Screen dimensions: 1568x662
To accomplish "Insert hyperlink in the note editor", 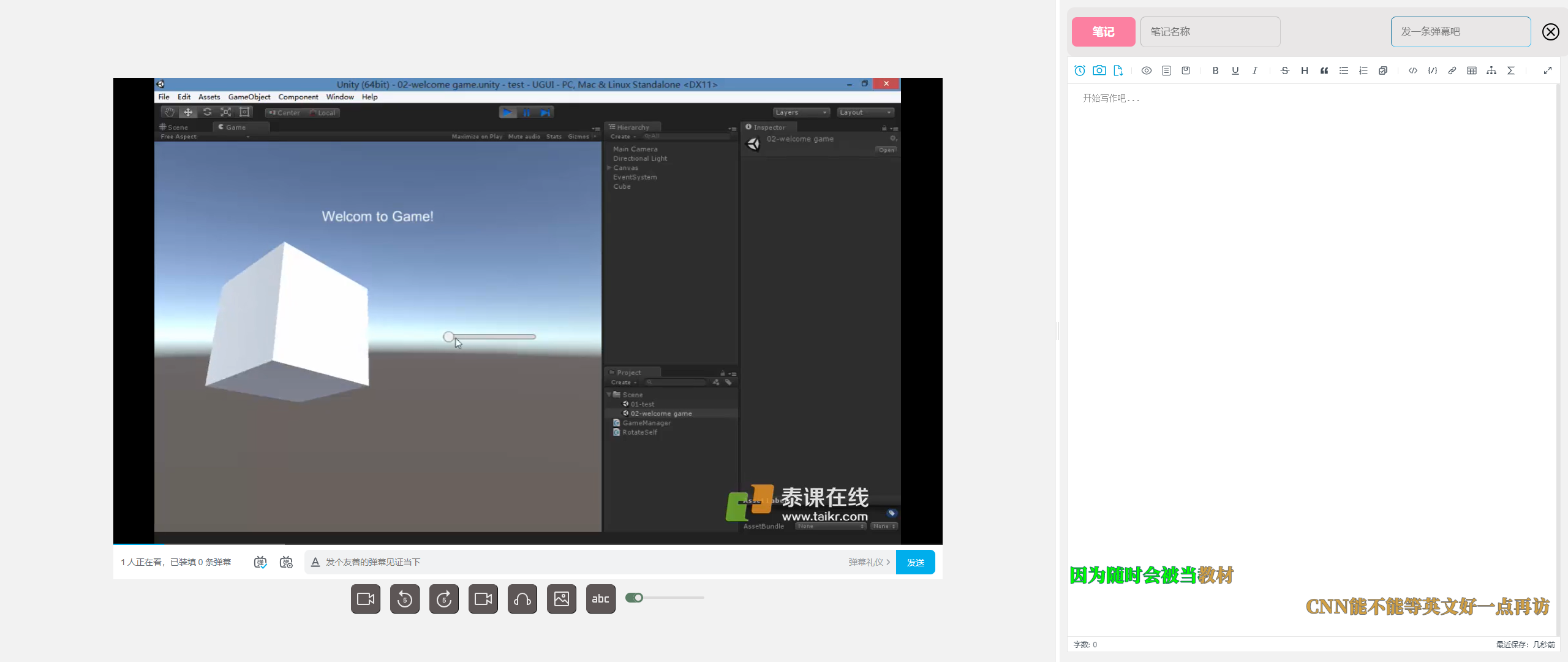I will click(1452, 70).
